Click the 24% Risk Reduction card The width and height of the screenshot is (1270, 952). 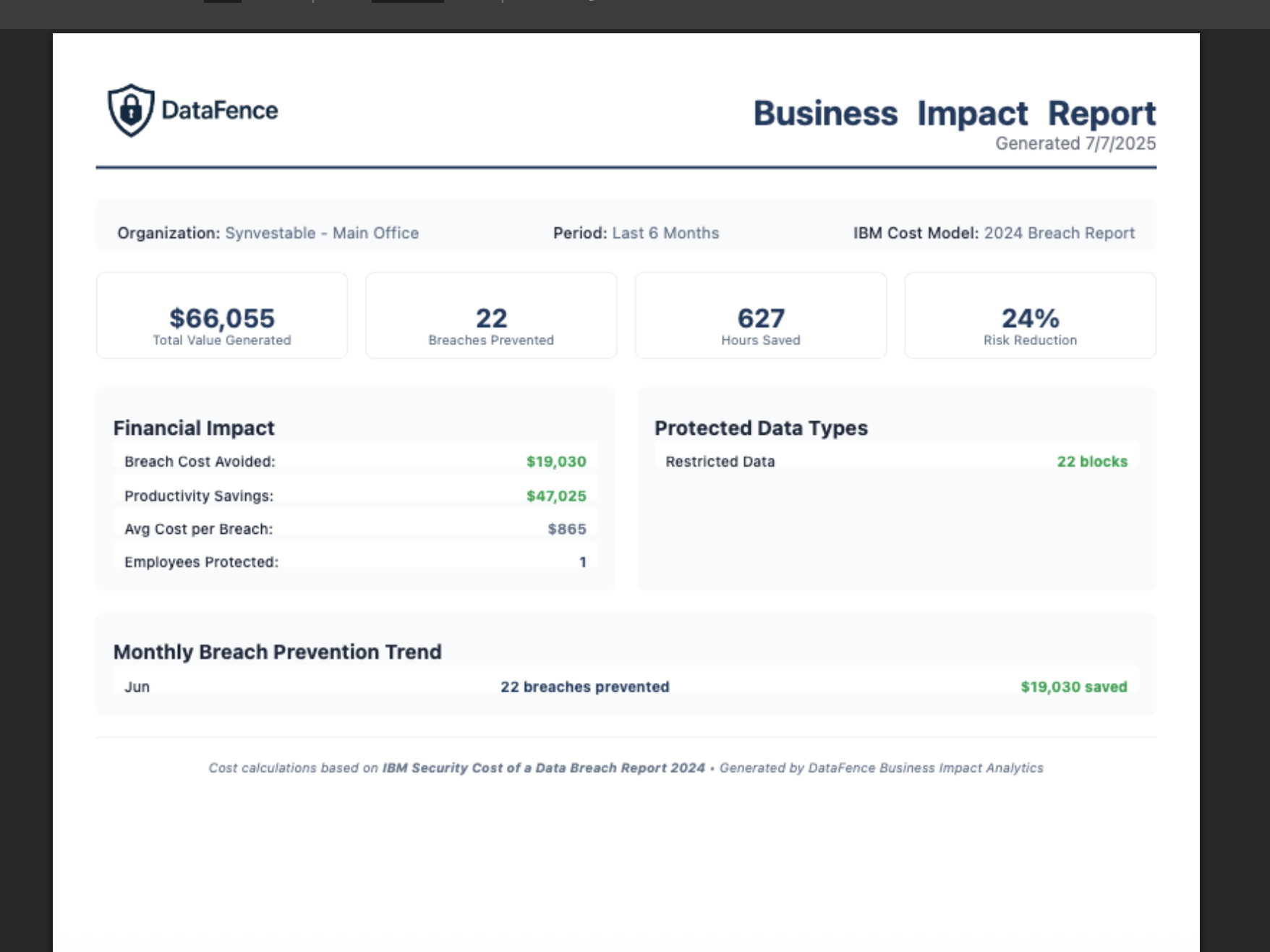click(x=1031, y=315)
